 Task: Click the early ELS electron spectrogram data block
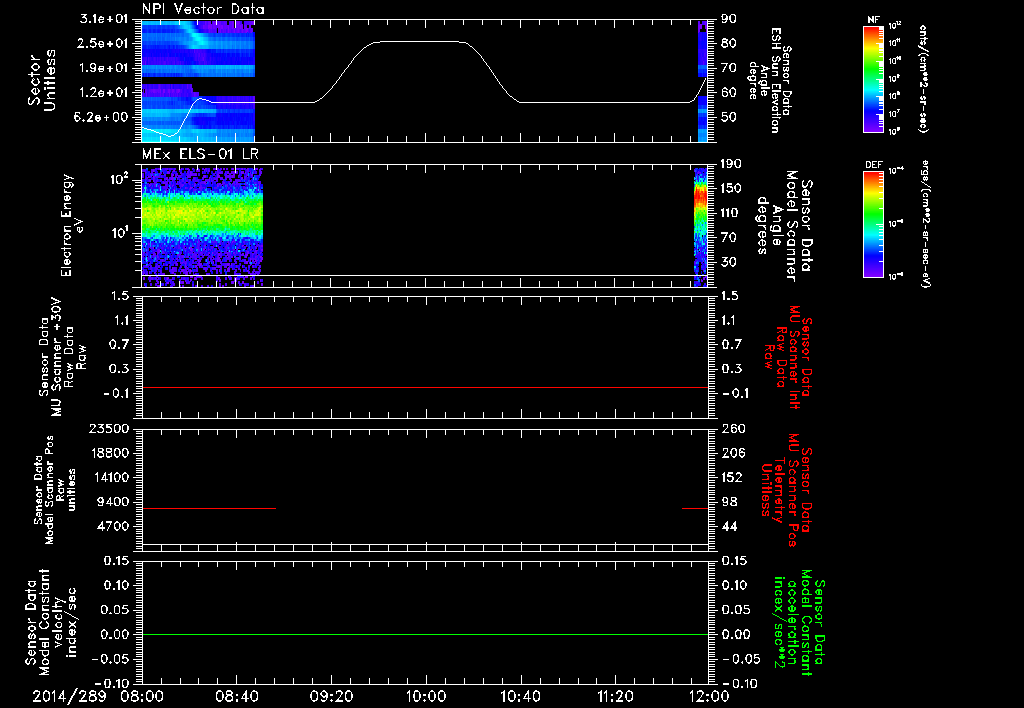point(202,225)
